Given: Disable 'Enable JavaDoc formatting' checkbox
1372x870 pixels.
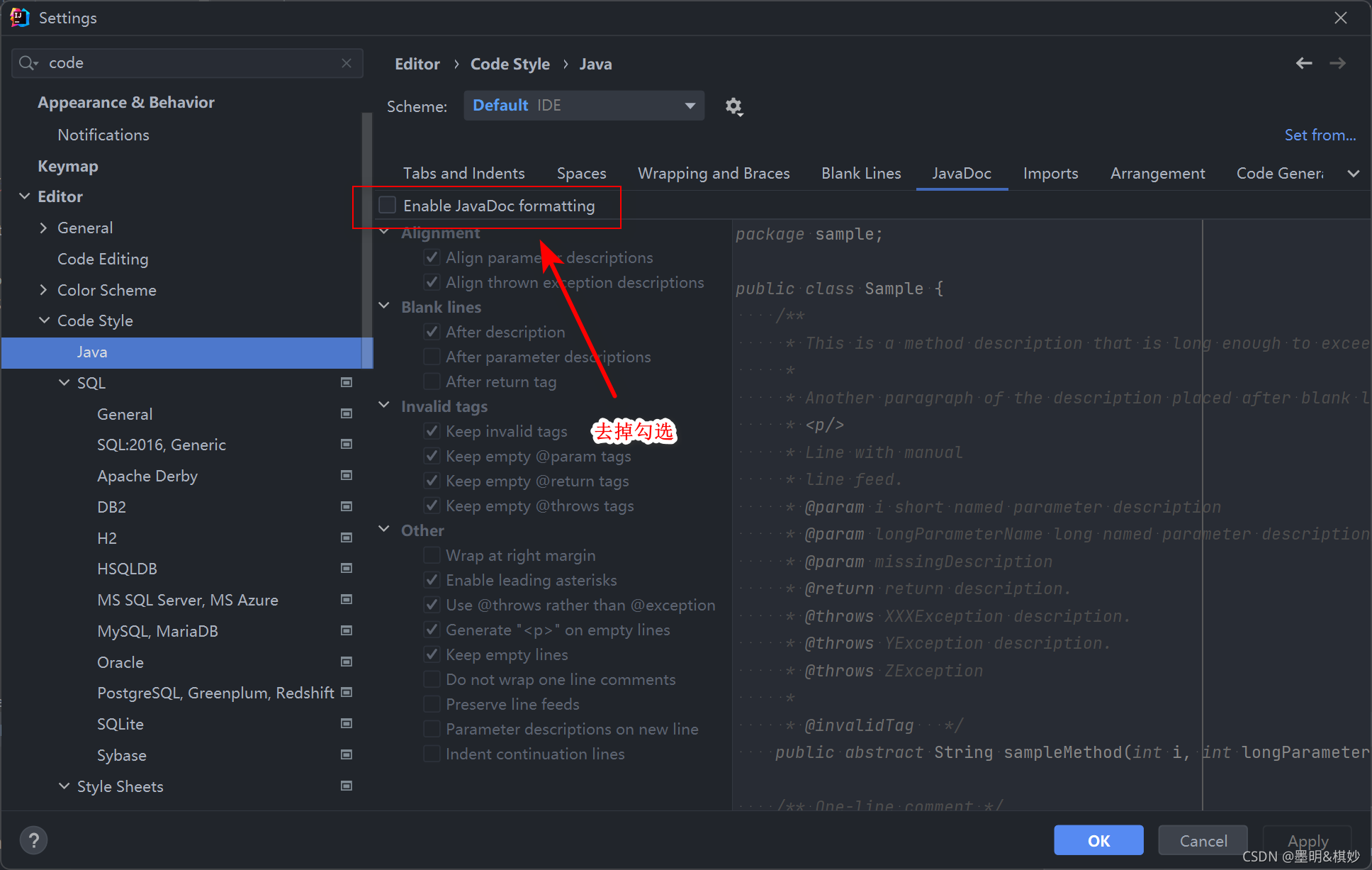Looking at the screenshot, I should click(x=388, y=207).
